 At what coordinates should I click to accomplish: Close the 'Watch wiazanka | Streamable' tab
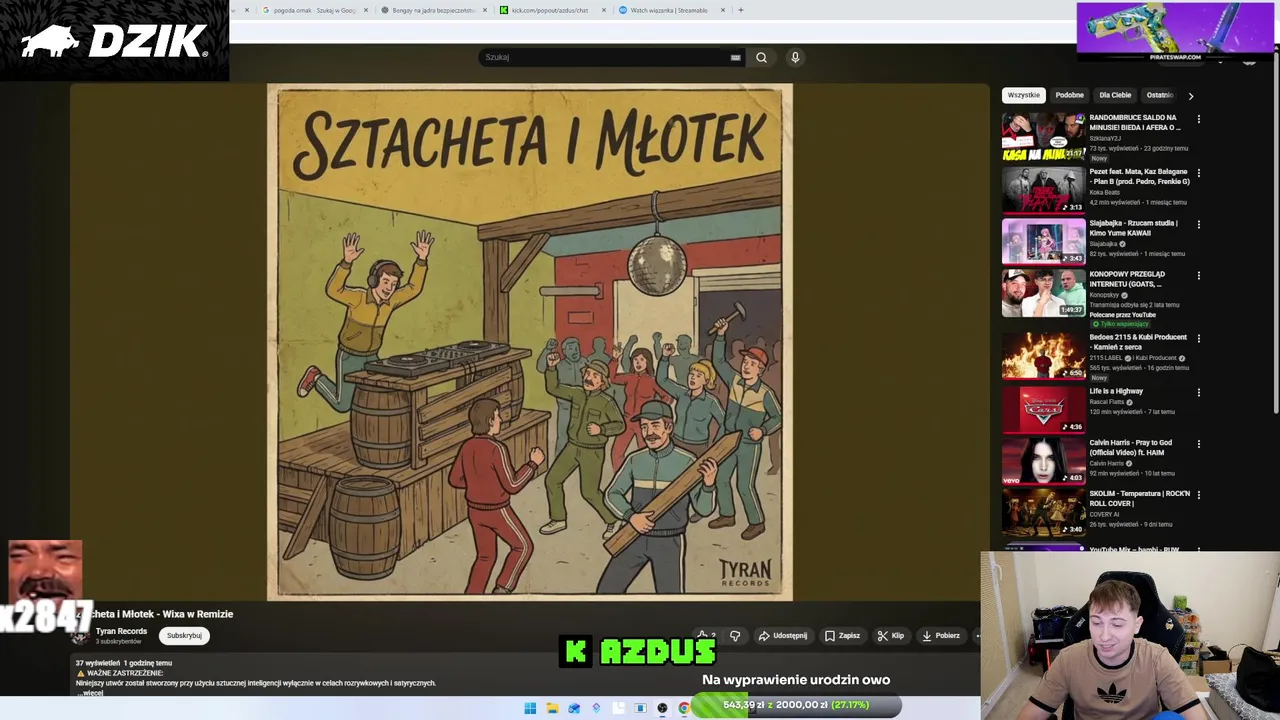tap(722, 10)
